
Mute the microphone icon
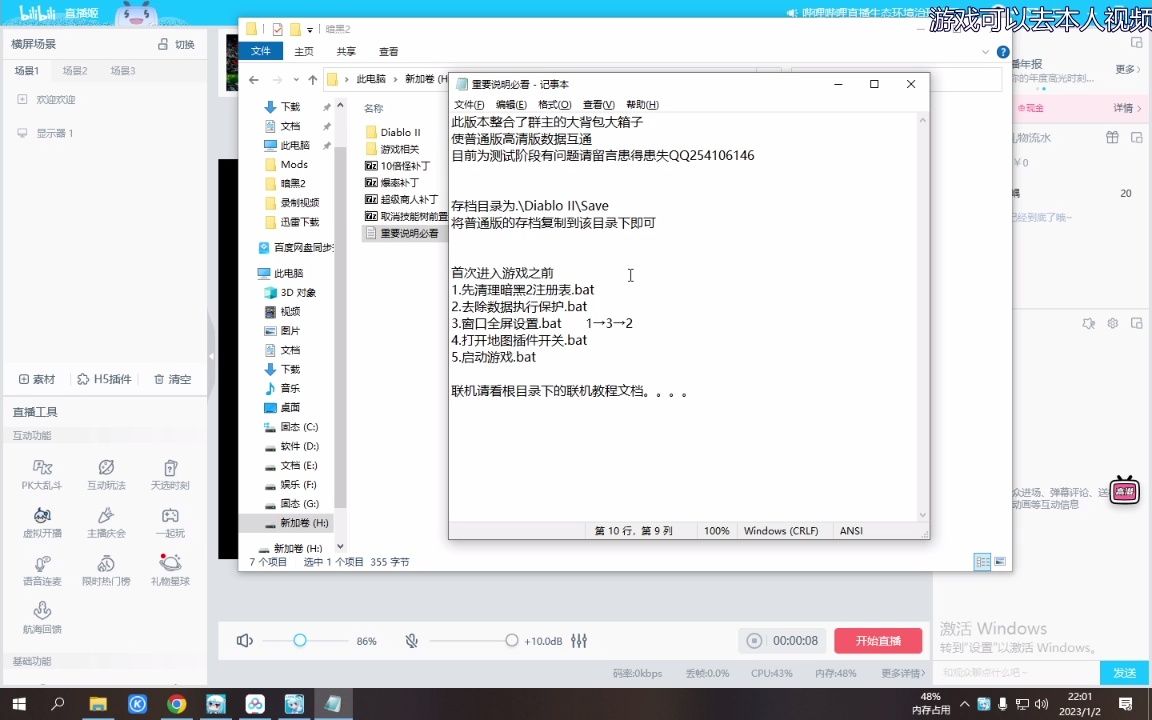click(410, 642)
